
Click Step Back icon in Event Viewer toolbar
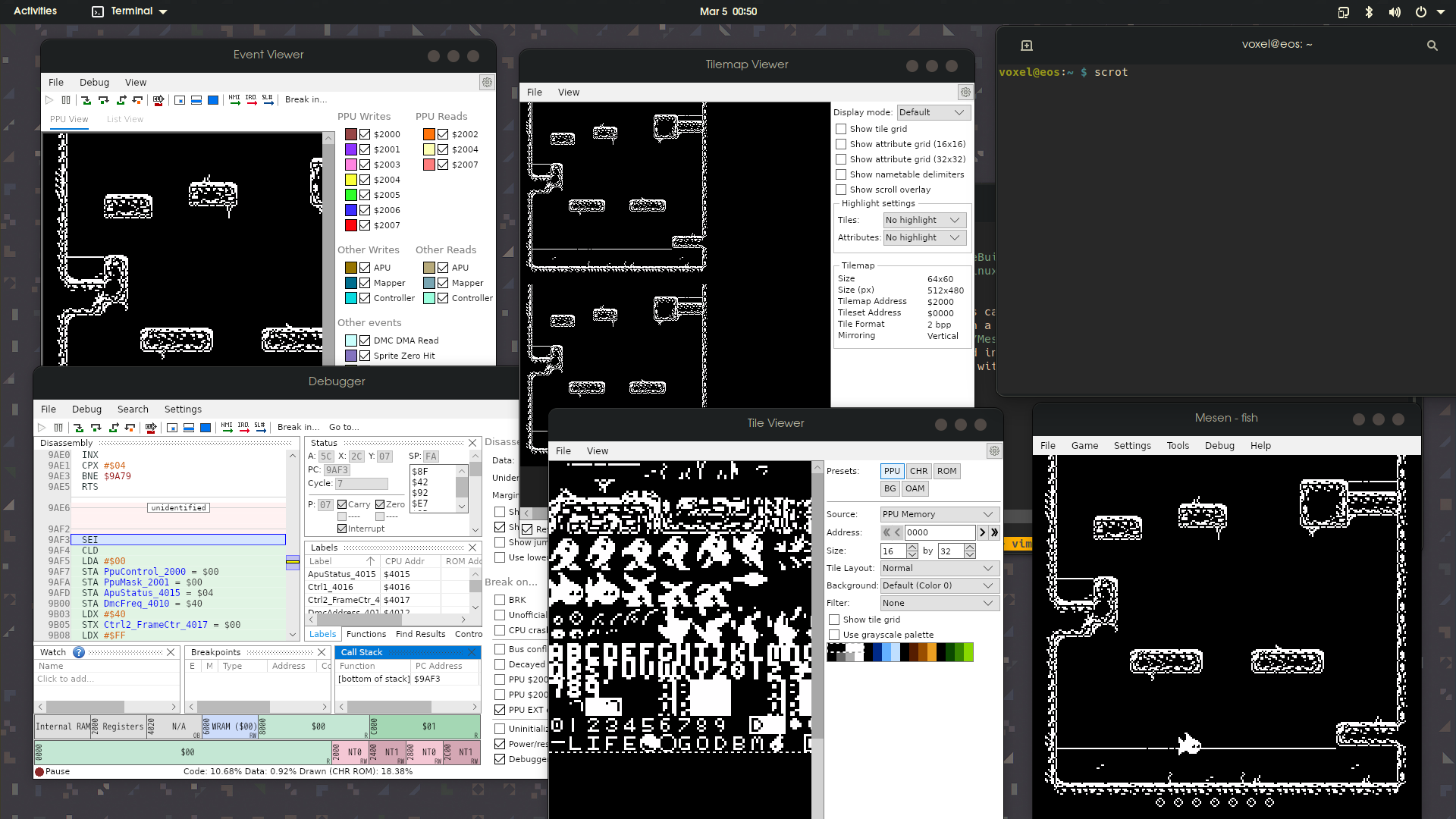pyautogui.click(x=138, y=100)
